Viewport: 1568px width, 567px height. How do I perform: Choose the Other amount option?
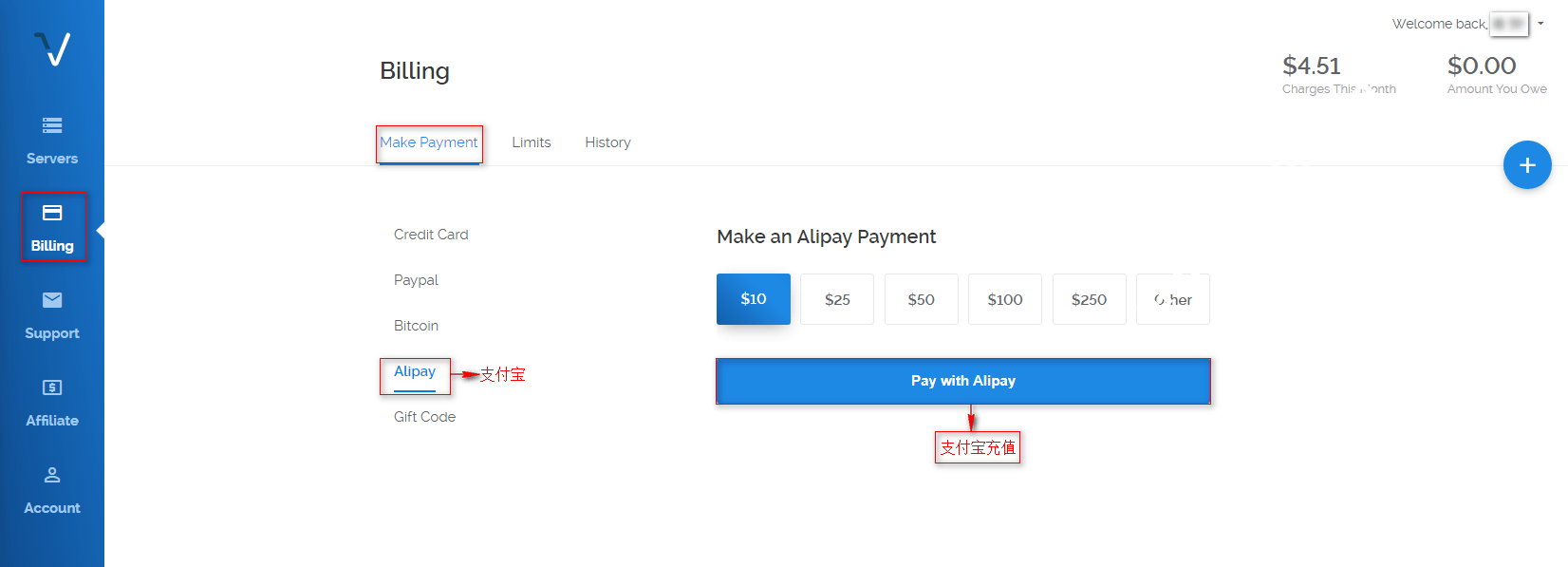tap(1172, 299)
